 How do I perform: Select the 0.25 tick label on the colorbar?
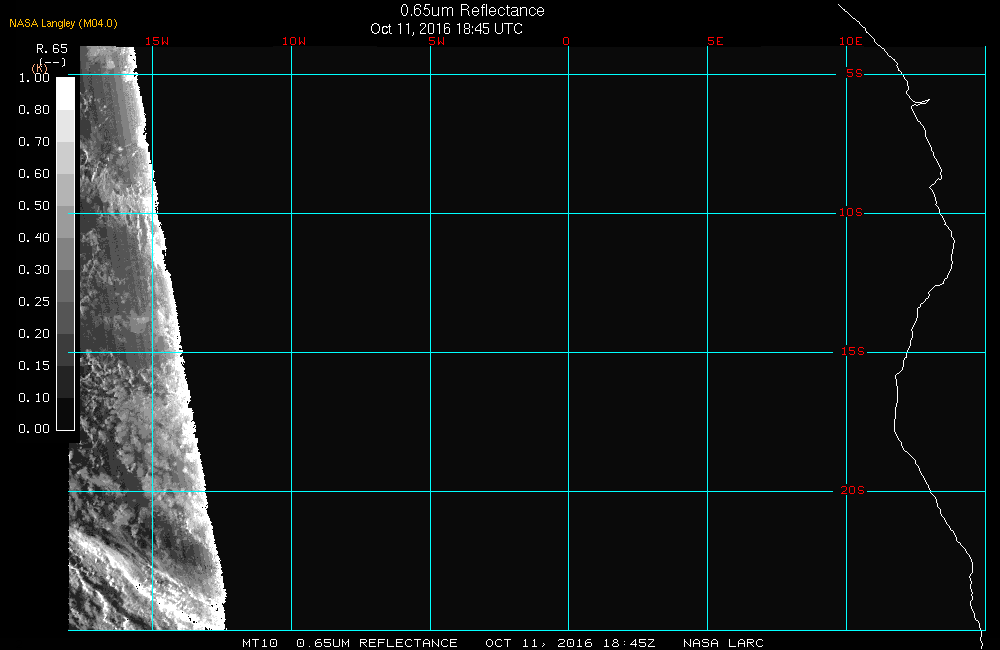[34, 302]
